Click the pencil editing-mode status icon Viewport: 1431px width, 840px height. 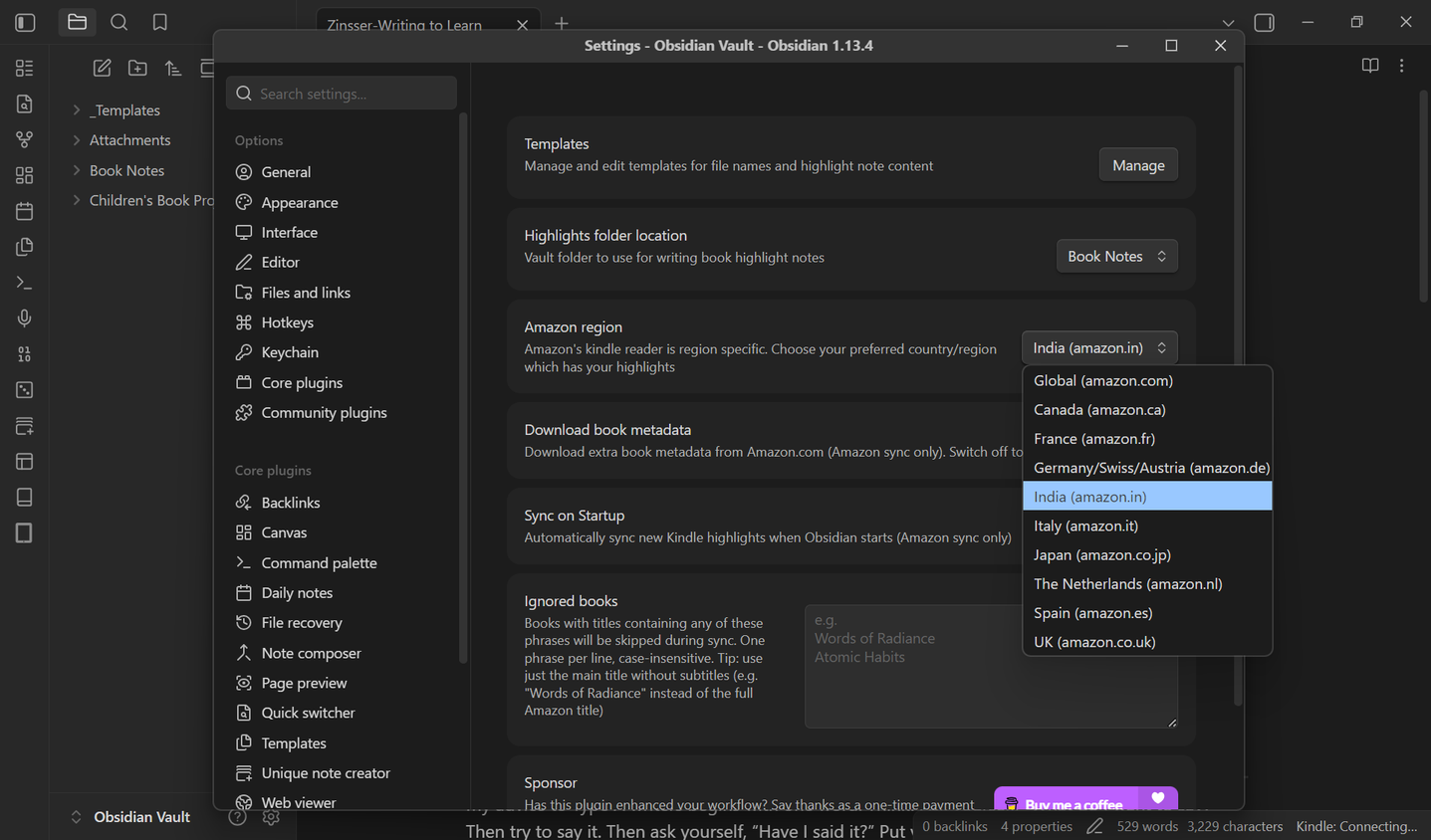point(1094,826)
